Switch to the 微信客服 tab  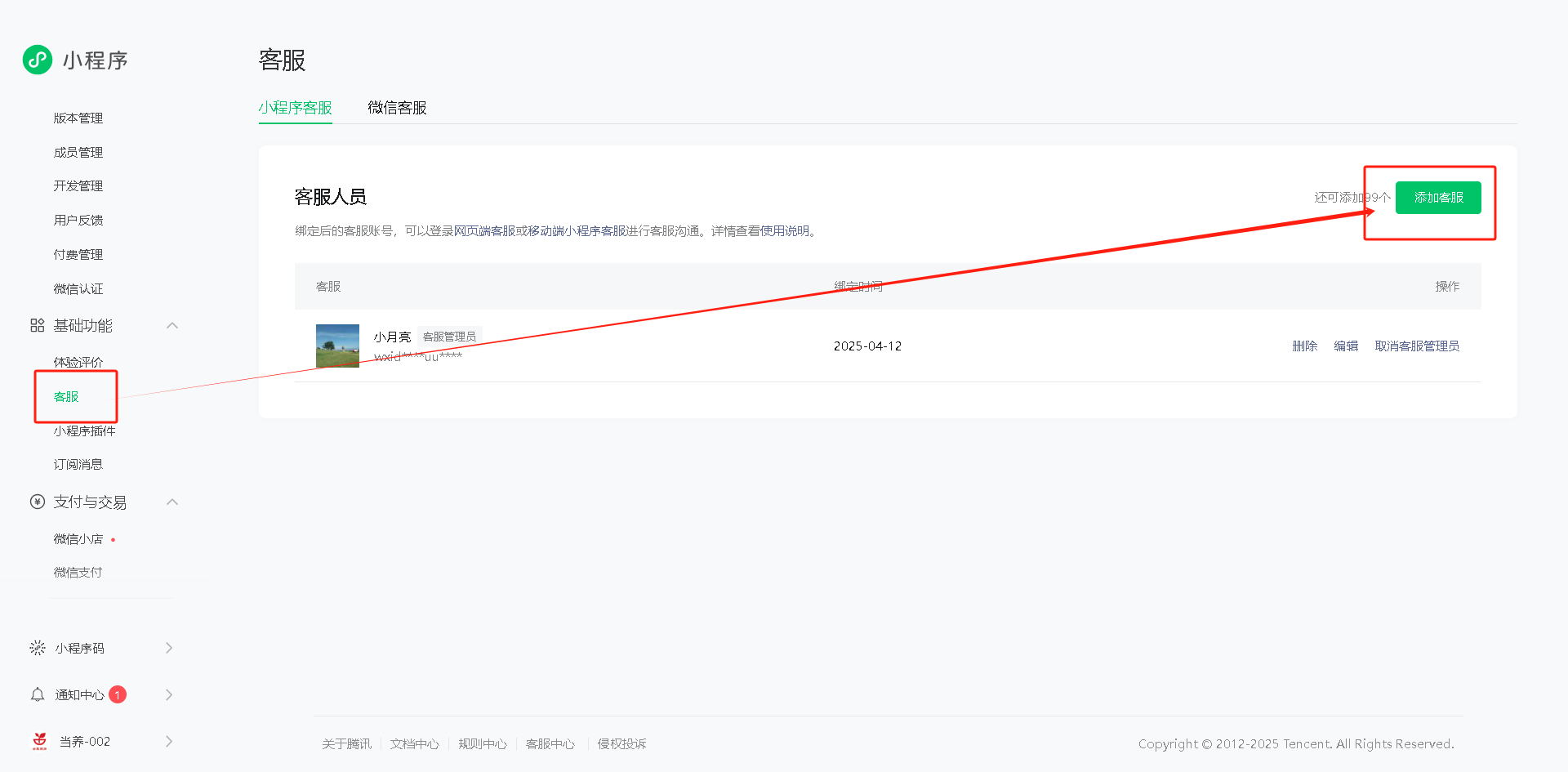(x=397, y=108)
